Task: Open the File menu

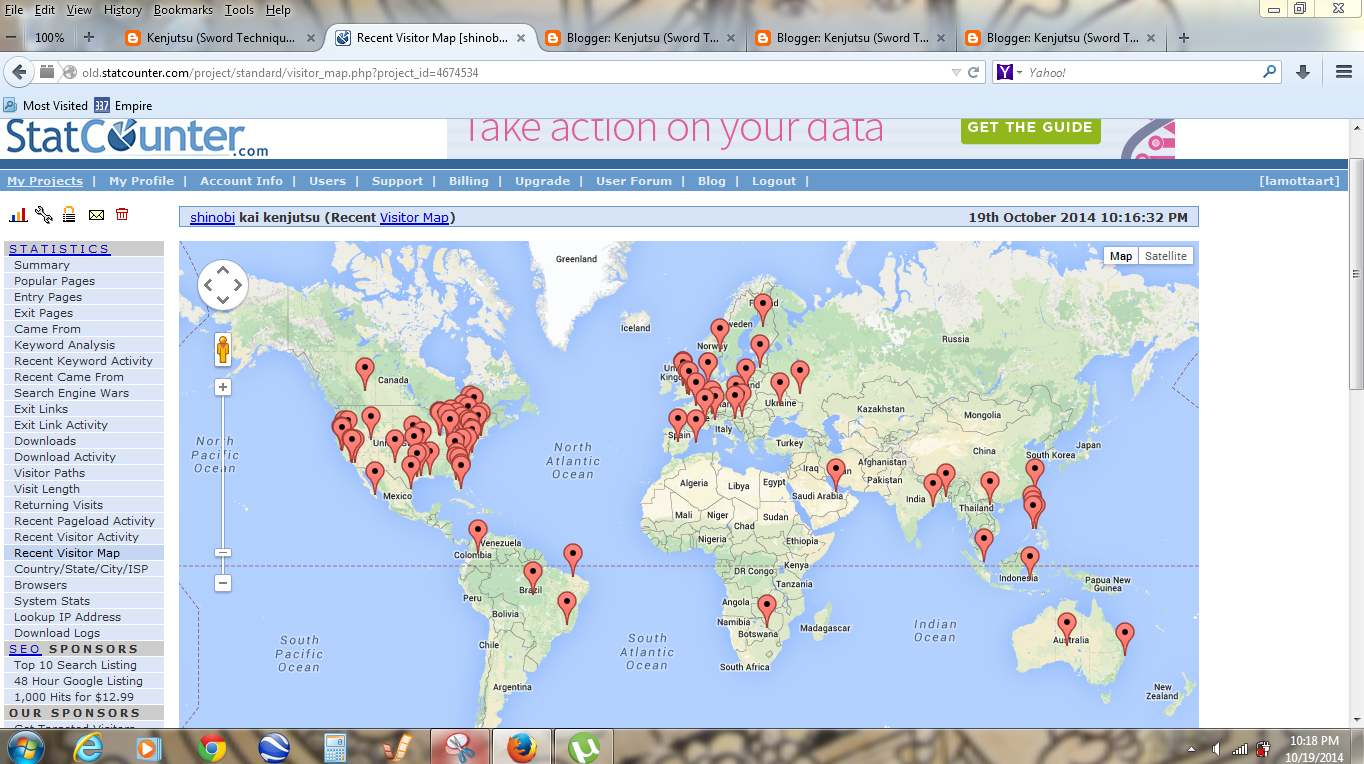Action: 14,10
